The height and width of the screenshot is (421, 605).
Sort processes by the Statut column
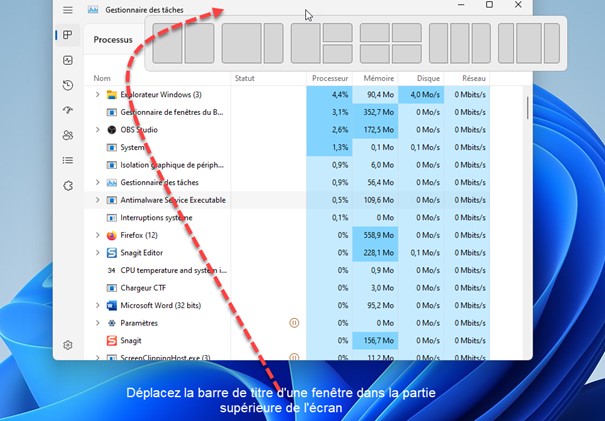point(245,78)
